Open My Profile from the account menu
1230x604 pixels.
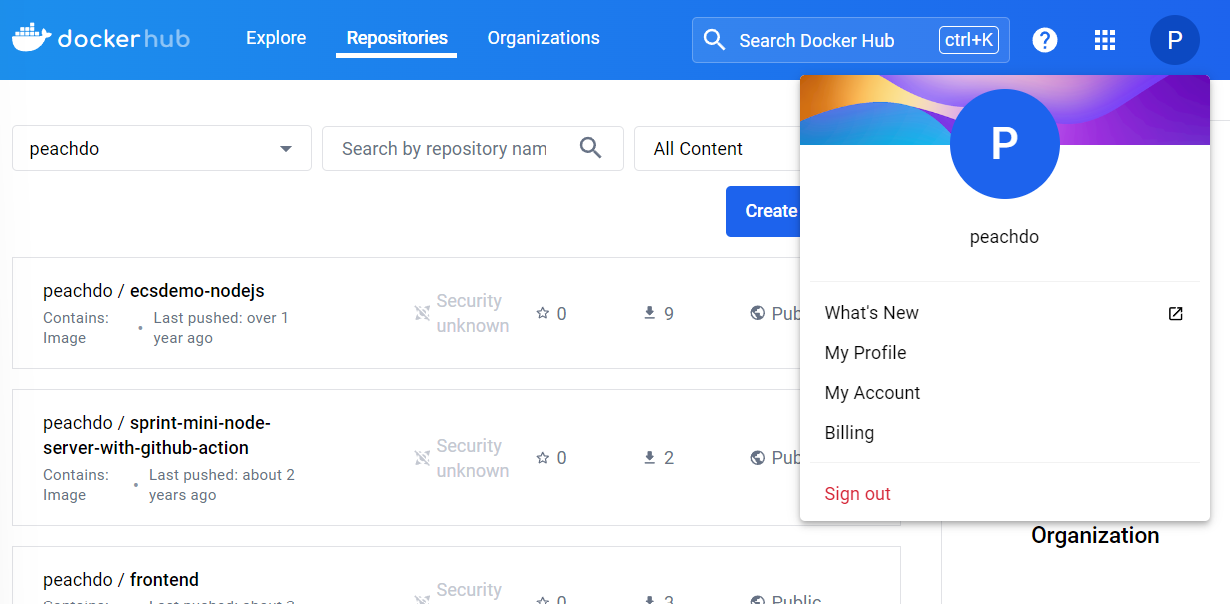click(x=1004, y=353)
